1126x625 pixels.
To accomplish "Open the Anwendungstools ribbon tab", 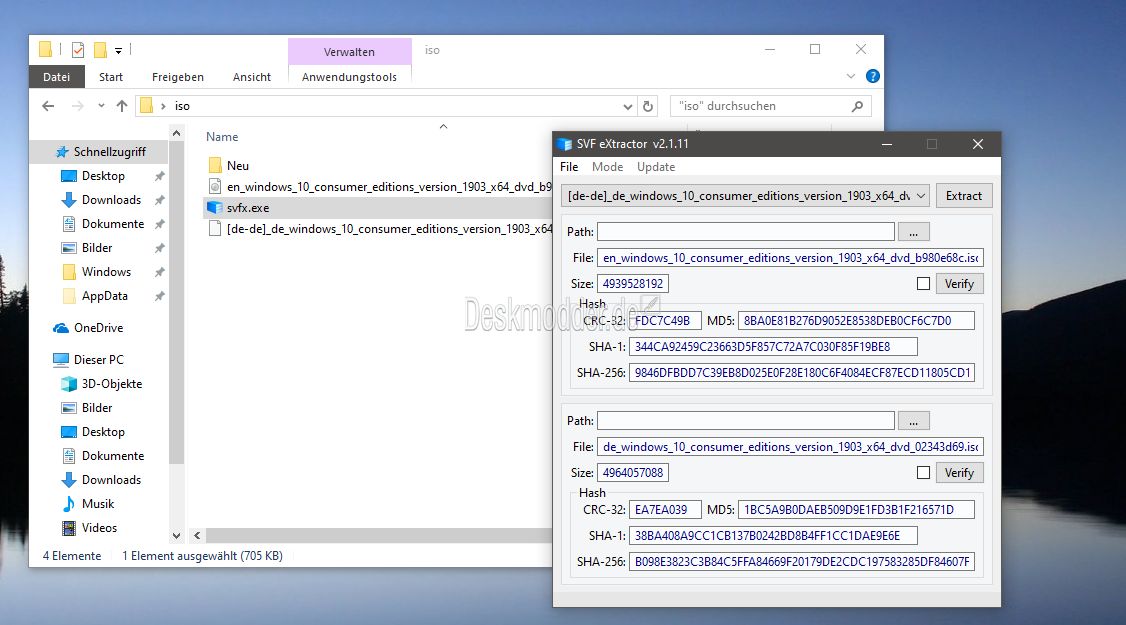I will pos(350,77).
